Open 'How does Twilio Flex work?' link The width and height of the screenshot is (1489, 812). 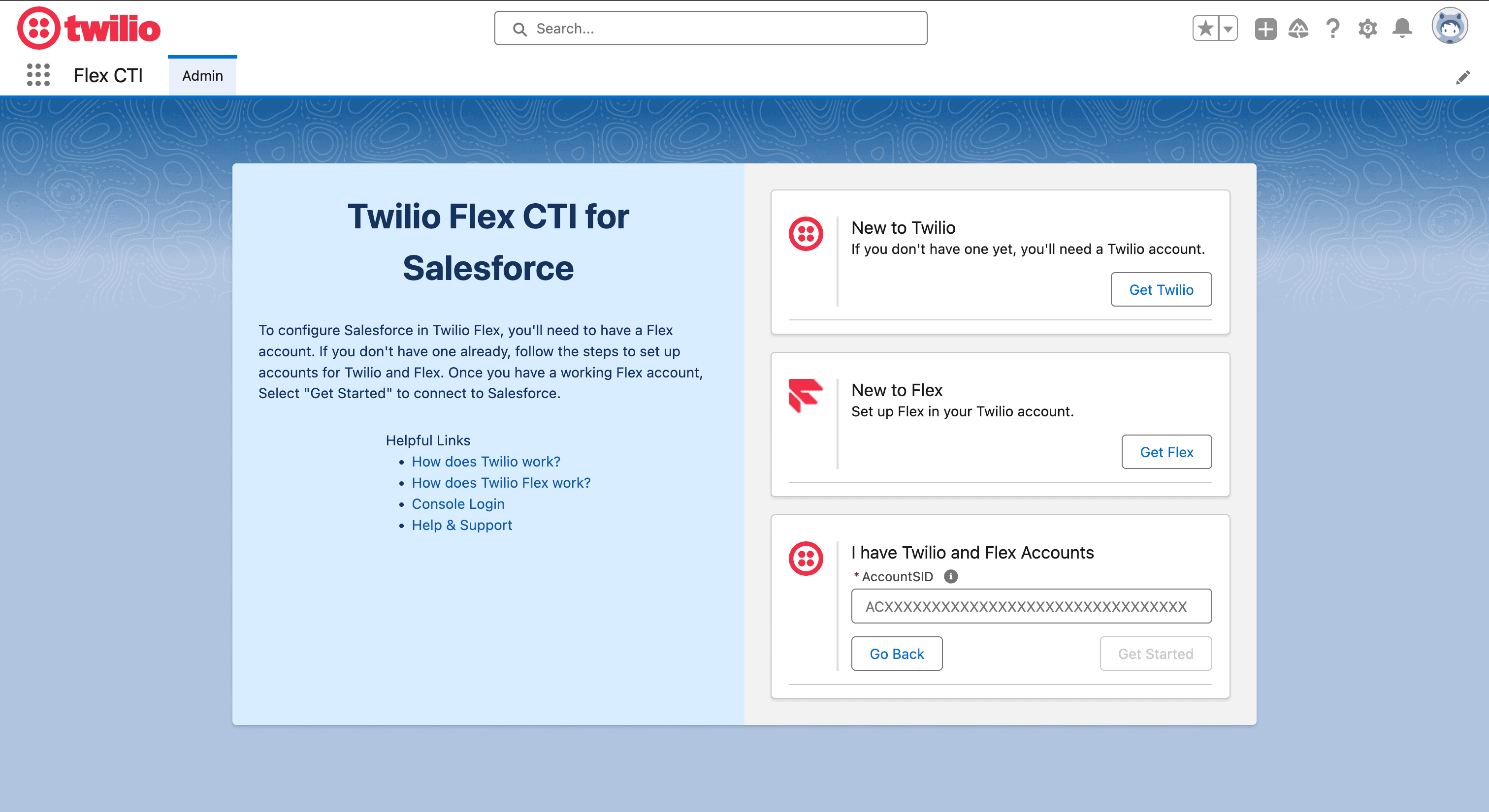(501, 483)
